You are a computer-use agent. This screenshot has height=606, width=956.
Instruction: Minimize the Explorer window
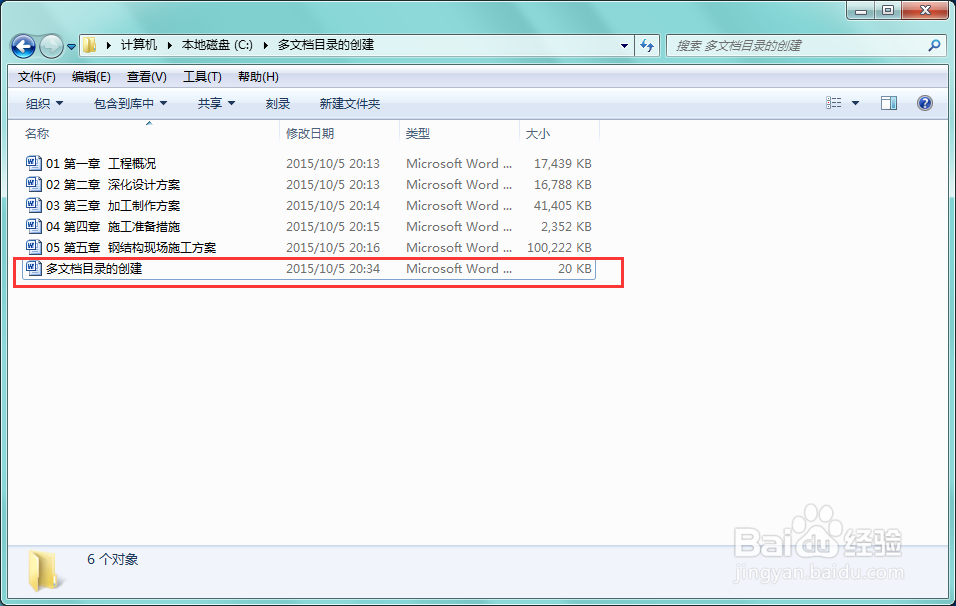click(861, 11)
